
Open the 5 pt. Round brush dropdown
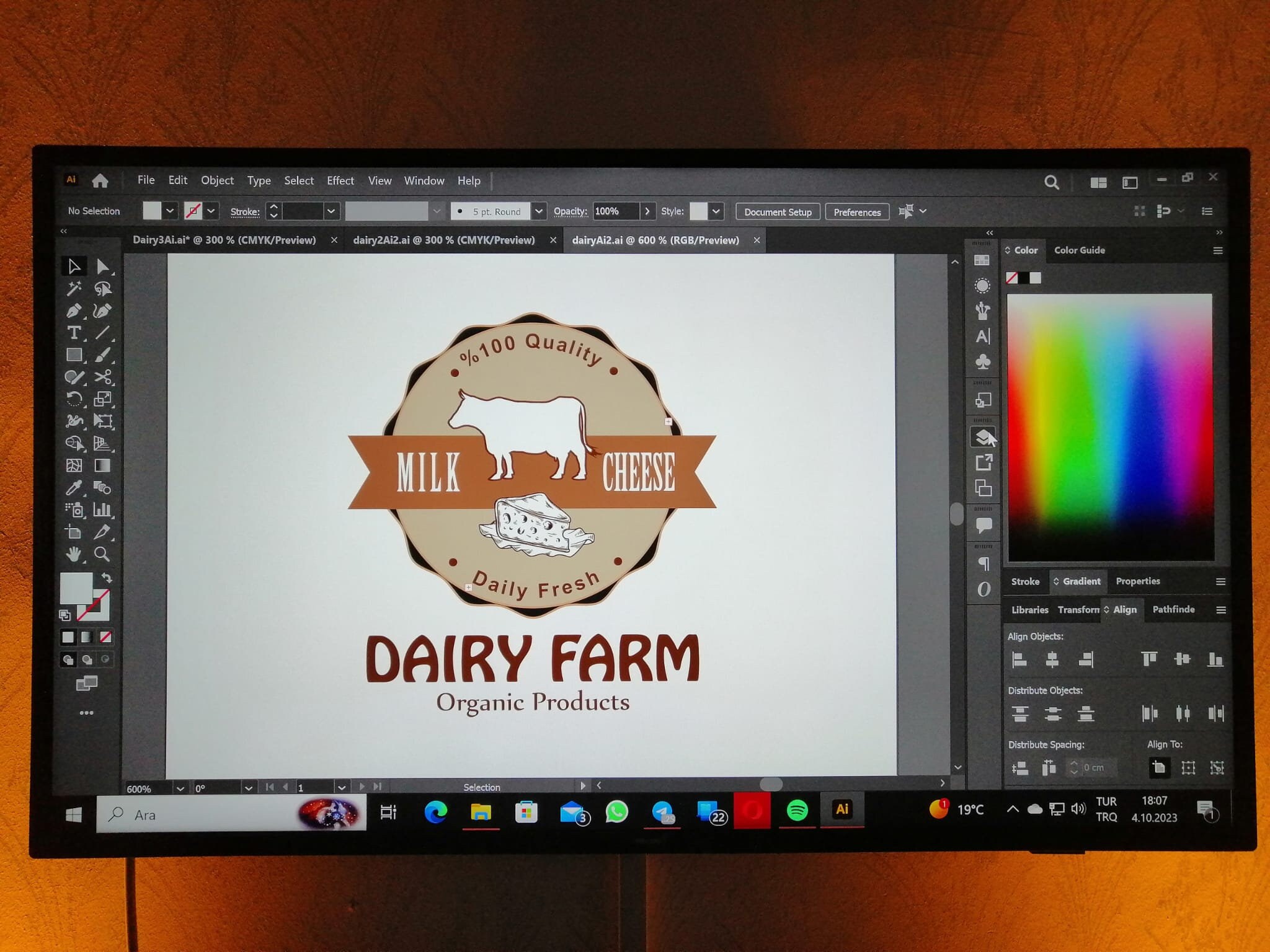[x=538, y=211]
